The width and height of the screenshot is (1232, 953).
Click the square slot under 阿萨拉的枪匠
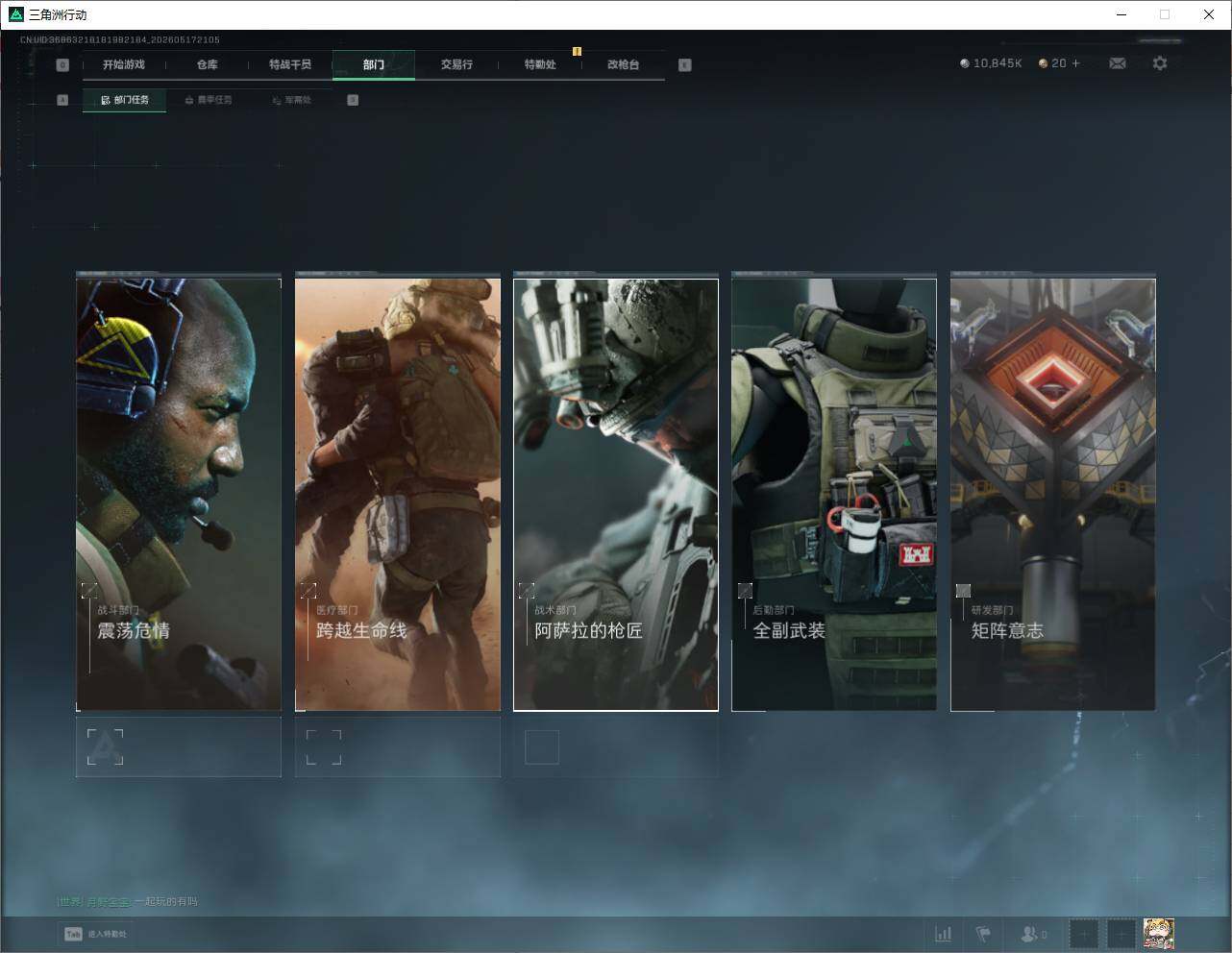pos(542,746)
